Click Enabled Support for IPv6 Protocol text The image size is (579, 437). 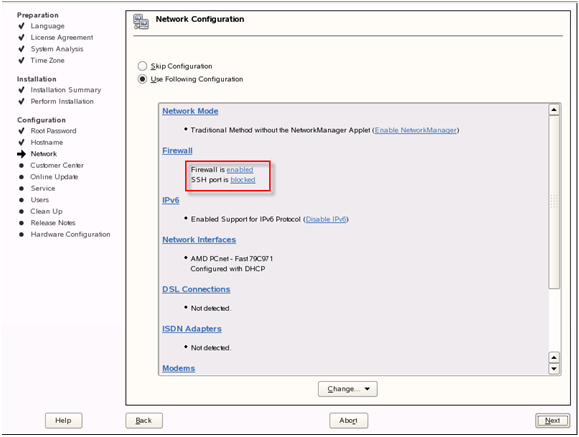click(x=246, y=219)
